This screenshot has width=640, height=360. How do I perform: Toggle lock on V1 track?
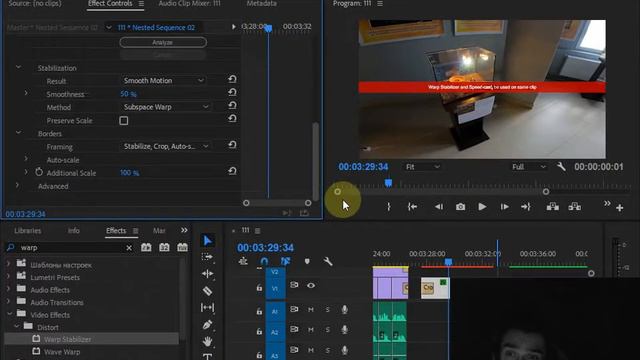point(259,288)
